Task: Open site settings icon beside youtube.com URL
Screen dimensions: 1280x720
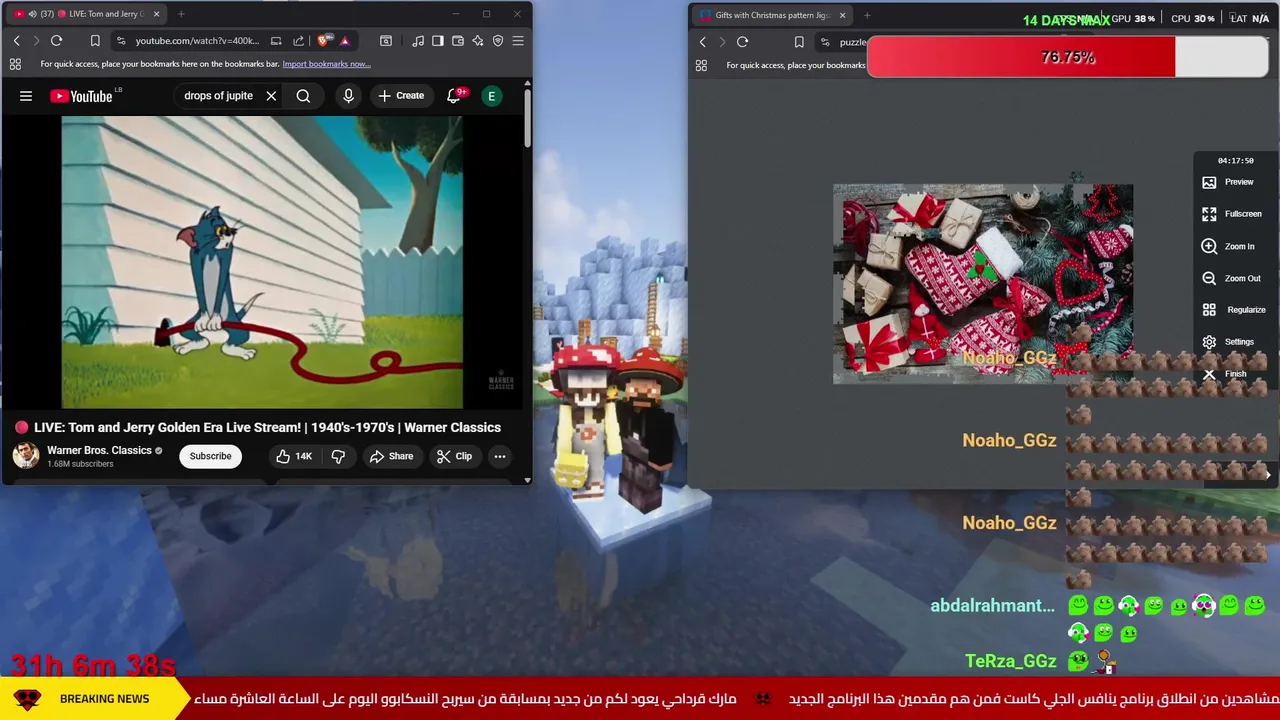Action: (x=121, y=41)
